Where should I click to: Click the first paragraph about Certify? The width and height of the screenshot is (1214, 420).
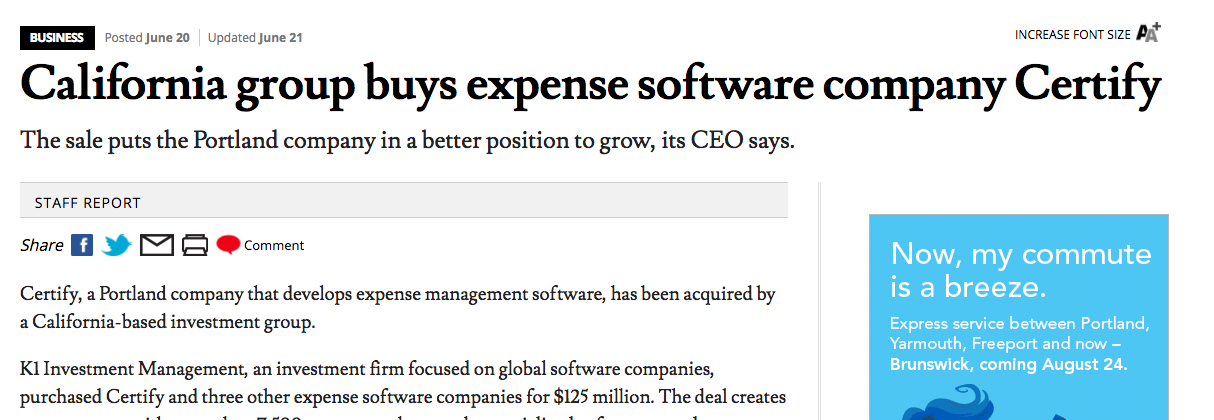[x=398, y=308]
